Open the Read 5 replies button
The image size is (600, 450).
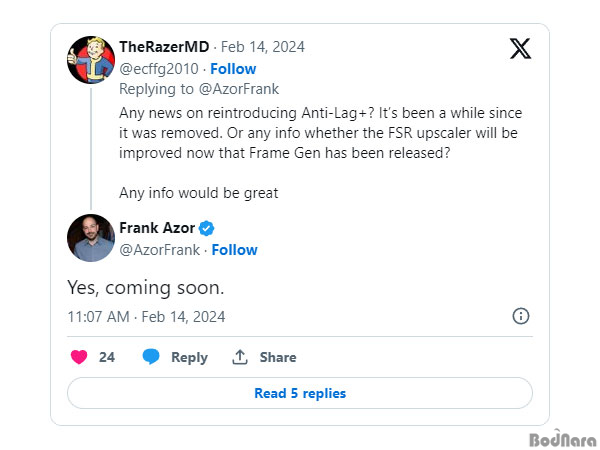[300, 393]
